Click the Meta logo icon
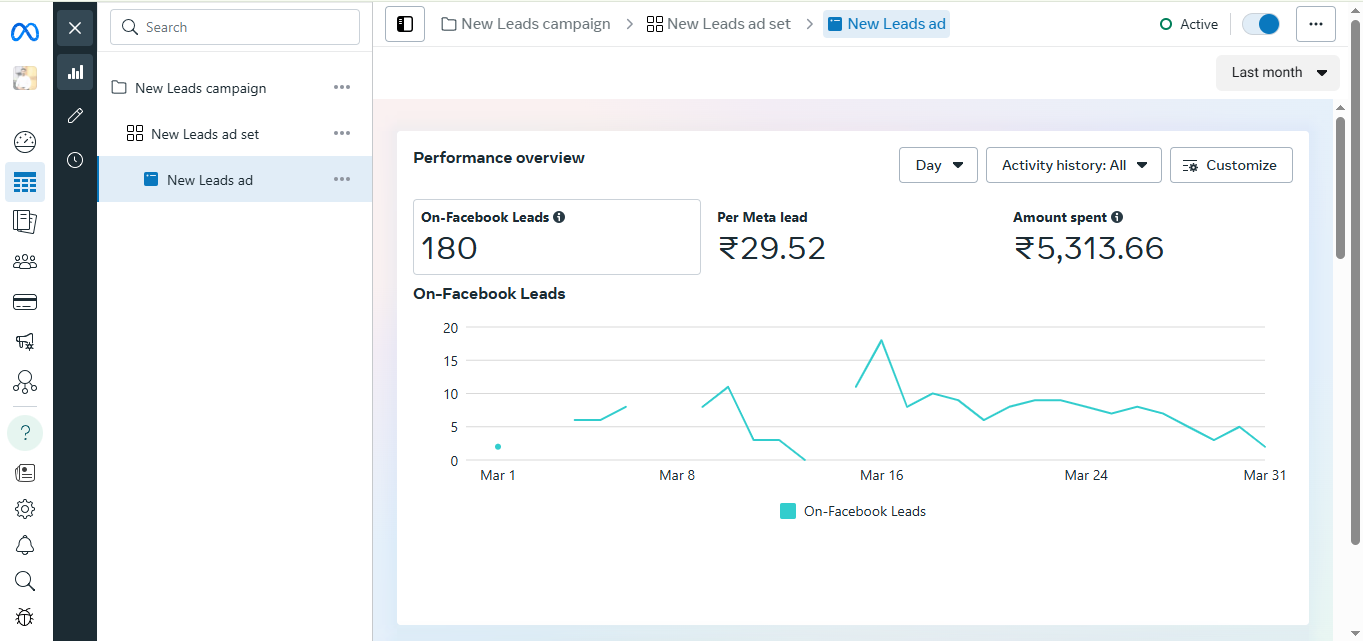 (25, 32)
